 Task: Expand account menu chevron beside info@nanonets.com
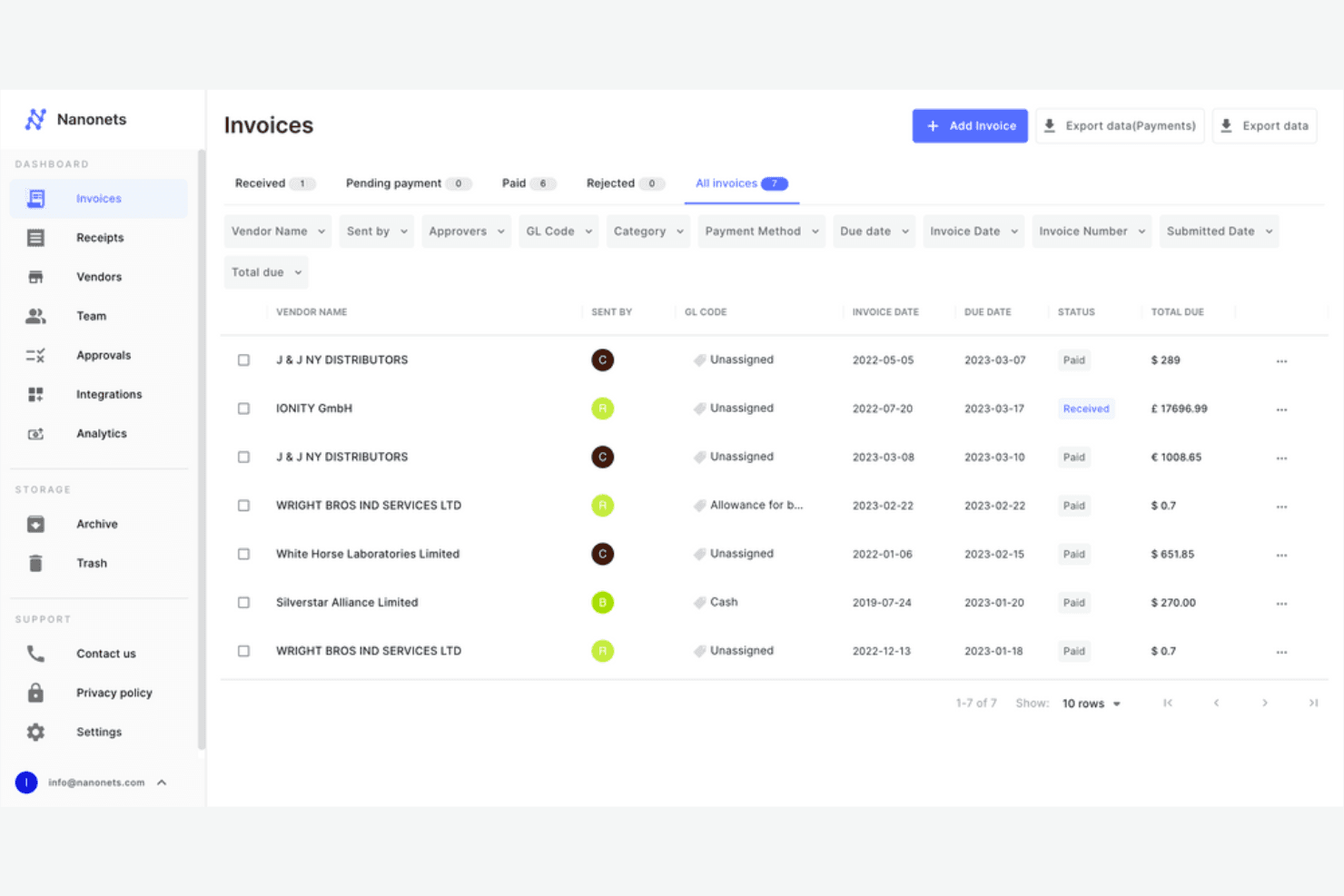click(162, 783)
